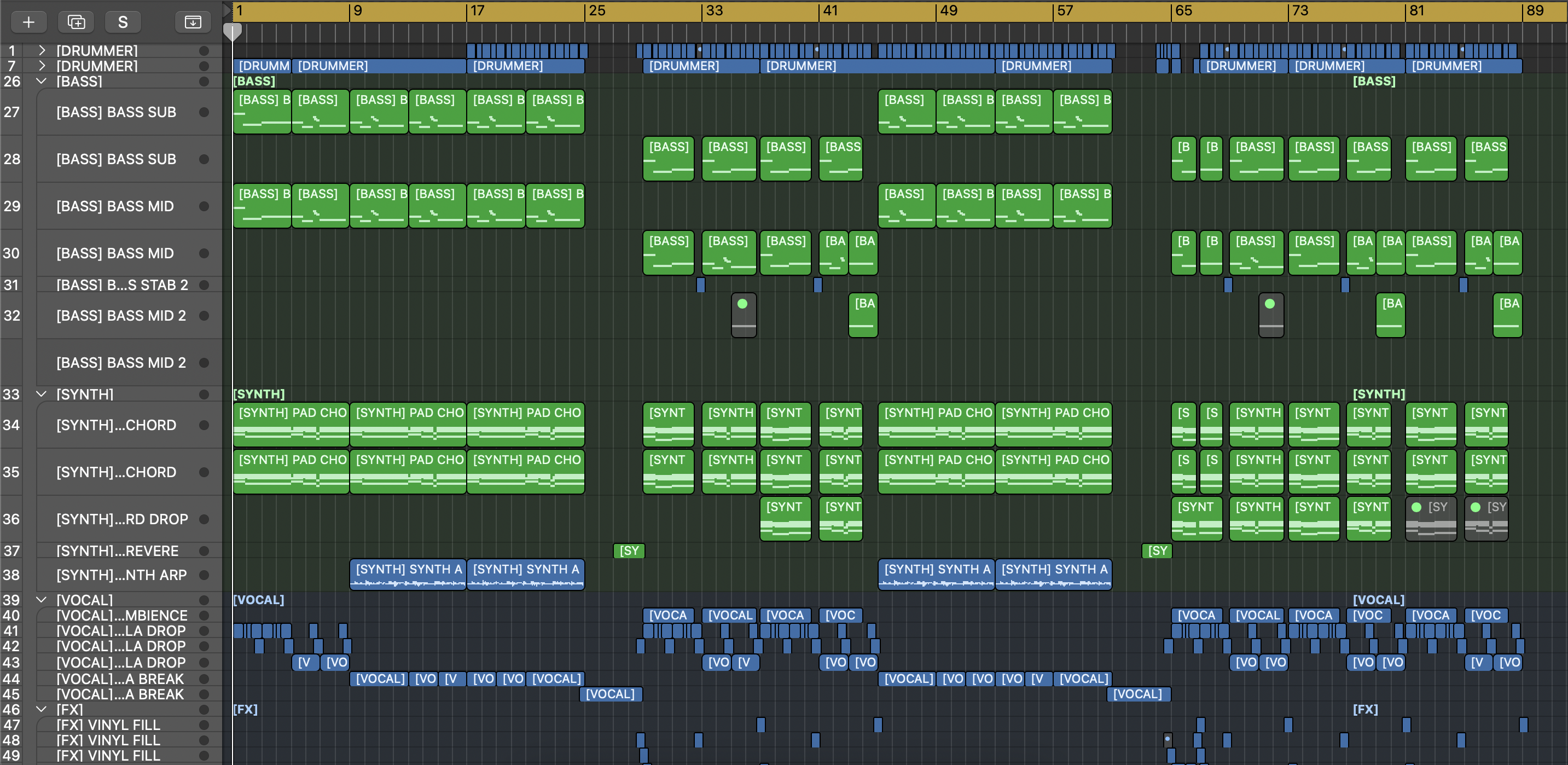Click the [SYNTH] folder label near bar 77
Image resolution: width=1568 pixels, height=765 pixels.
pos(1379,394)
